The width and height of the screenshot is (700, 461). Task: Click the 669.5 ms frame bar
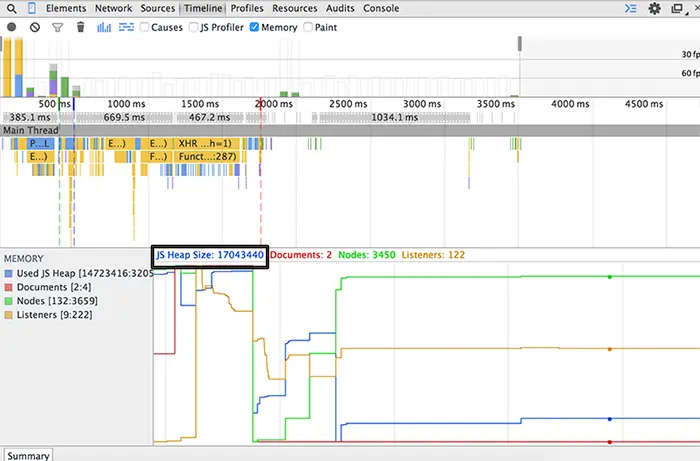coord(124,117)
